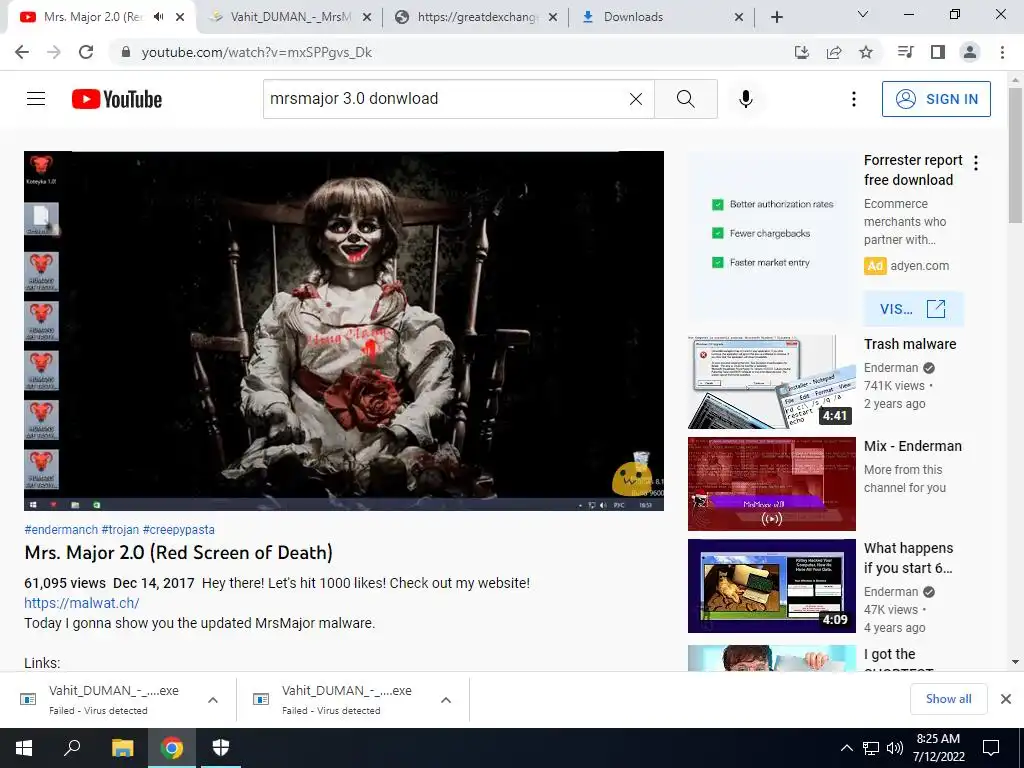Open the 'I got the' video title
Viewport: 1024px width, 768px height.
(889, 654)
